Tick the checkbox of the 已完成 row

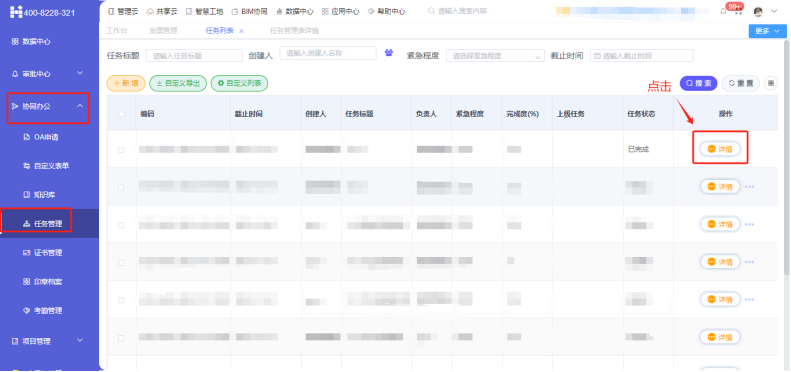coord(121,150)
